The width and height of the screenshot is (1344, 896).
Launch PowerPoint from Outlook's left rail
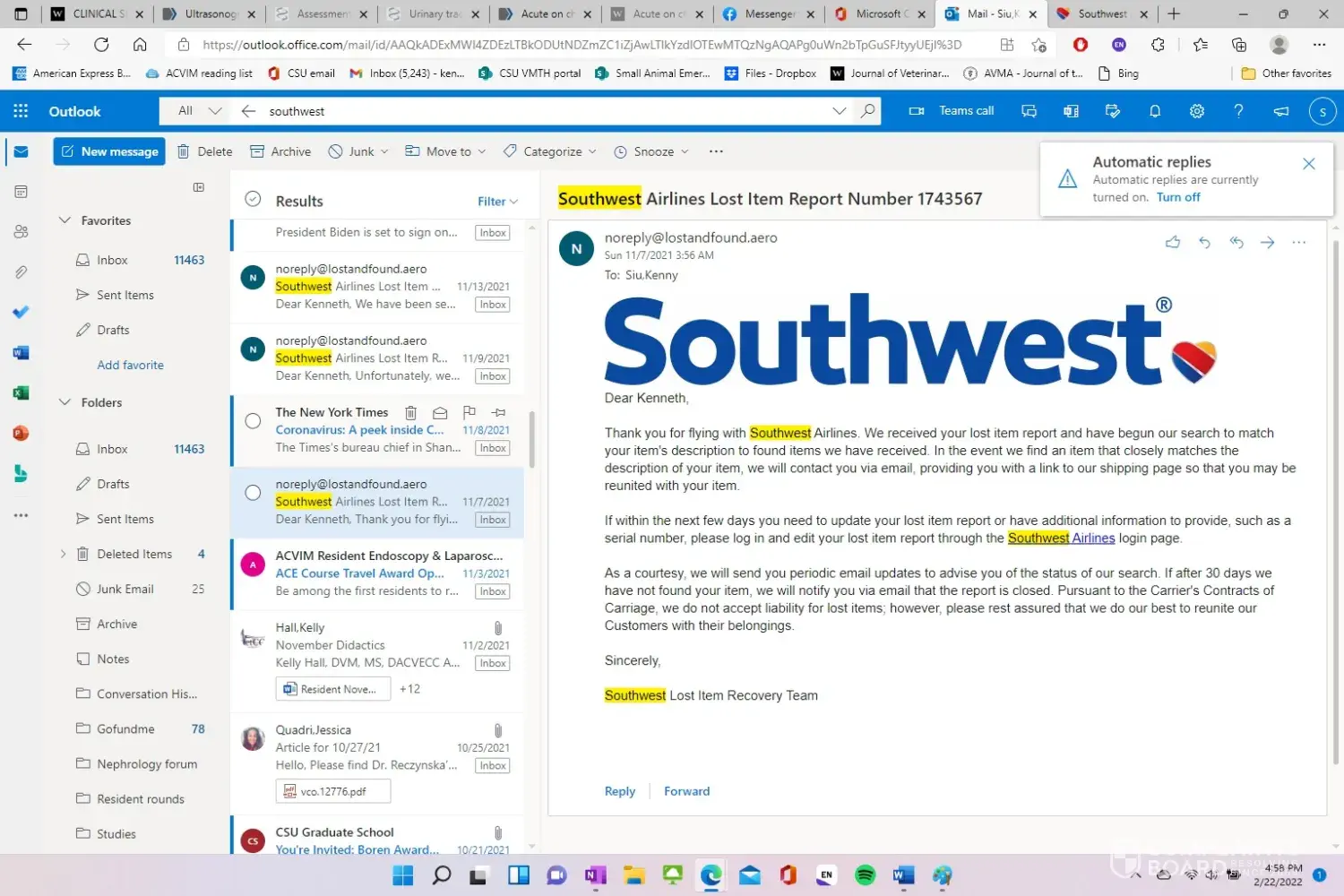click(21, 434)
